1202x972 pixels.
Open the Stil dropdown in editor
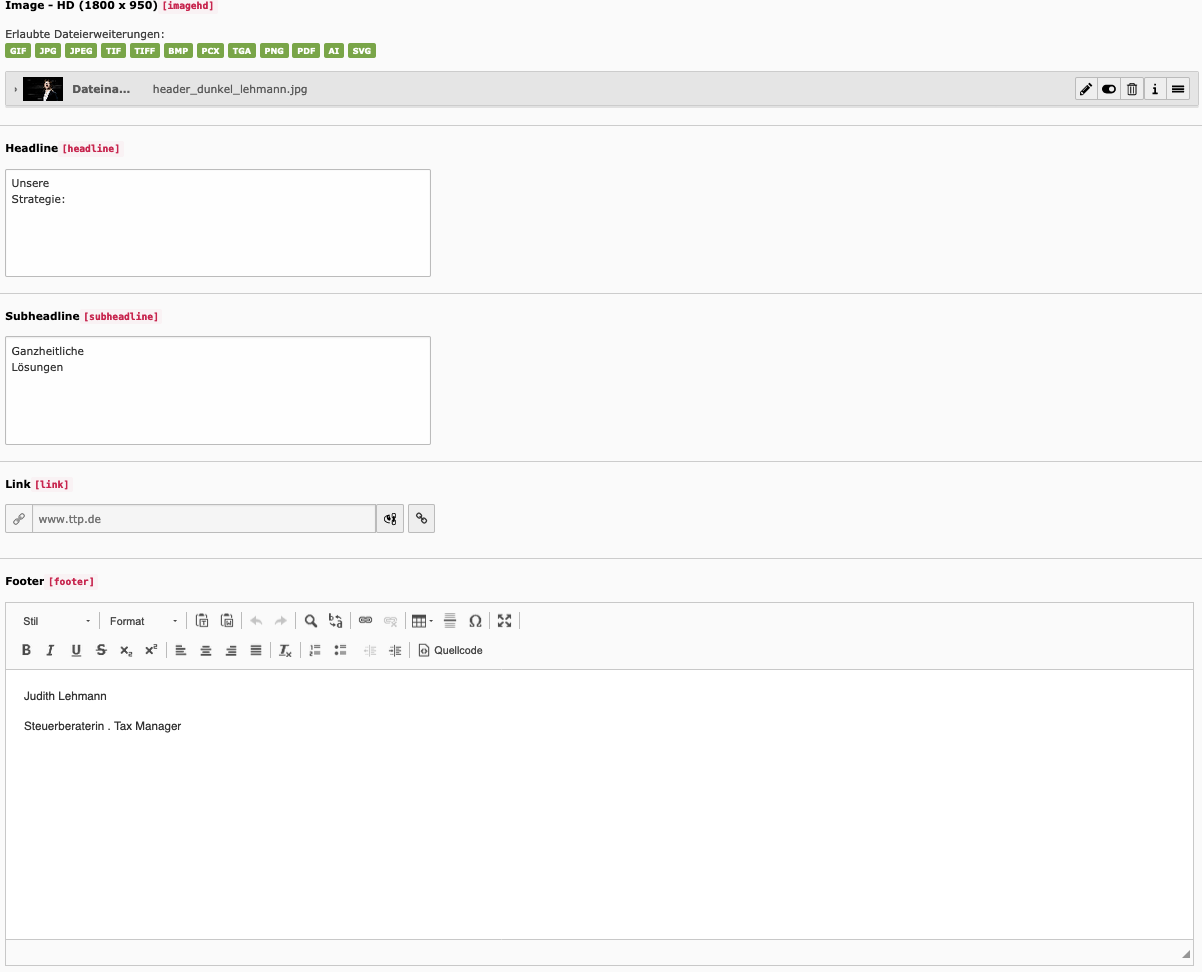57,621
